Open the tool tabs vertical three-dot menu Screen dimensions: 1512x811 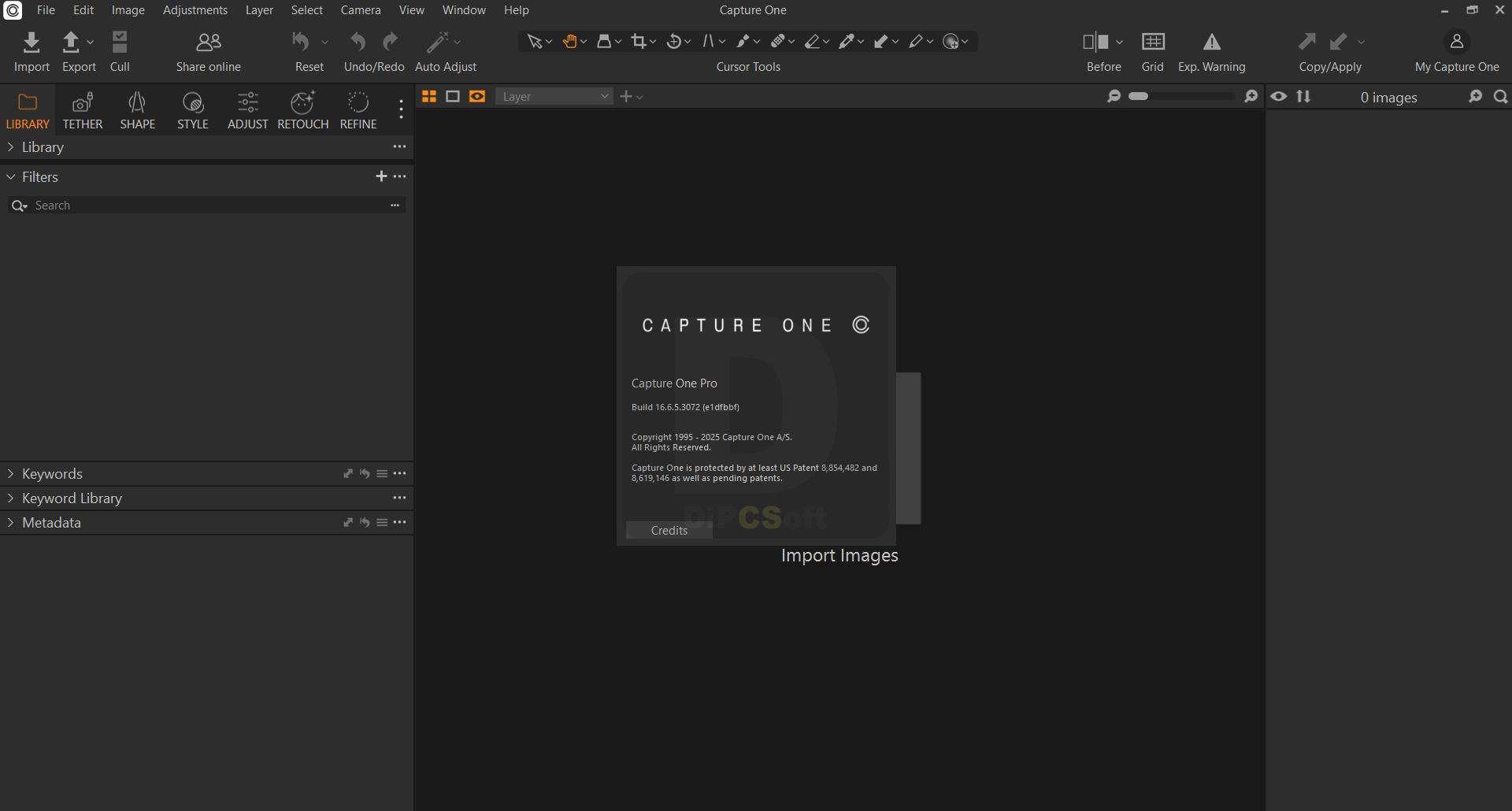tap(402, 109)
